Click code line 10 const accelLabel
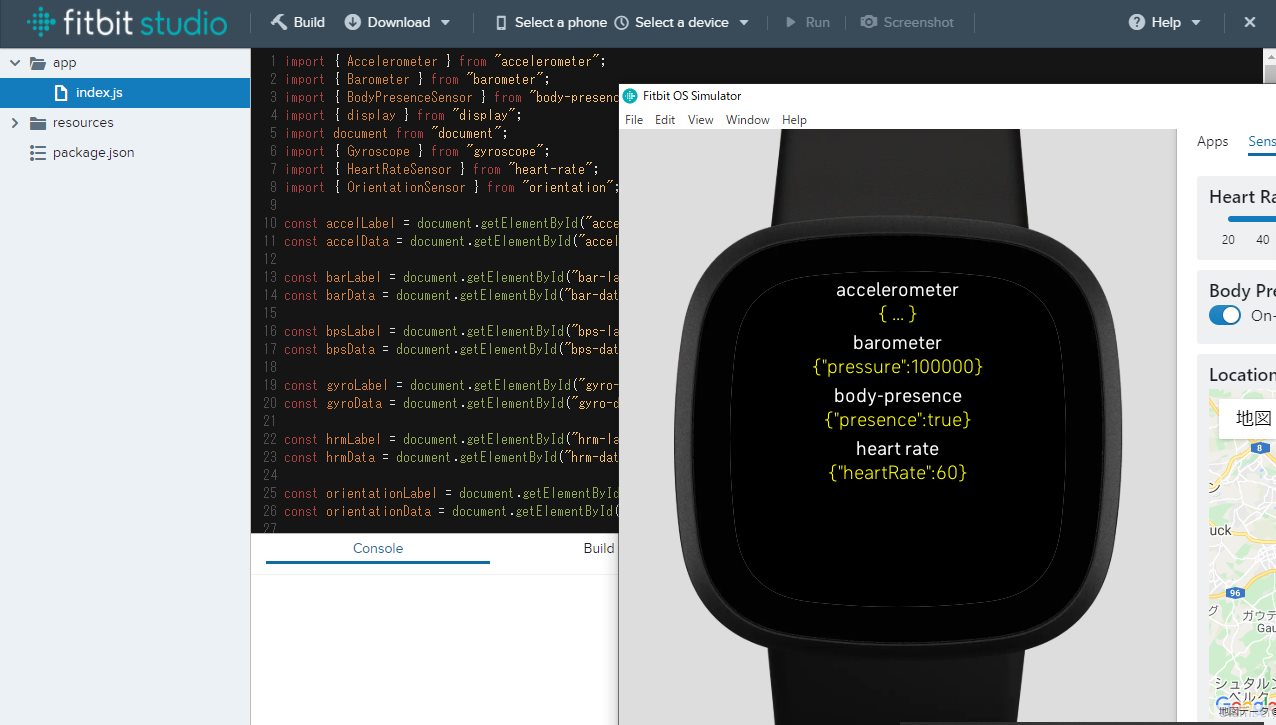 (x=451, y=223)
